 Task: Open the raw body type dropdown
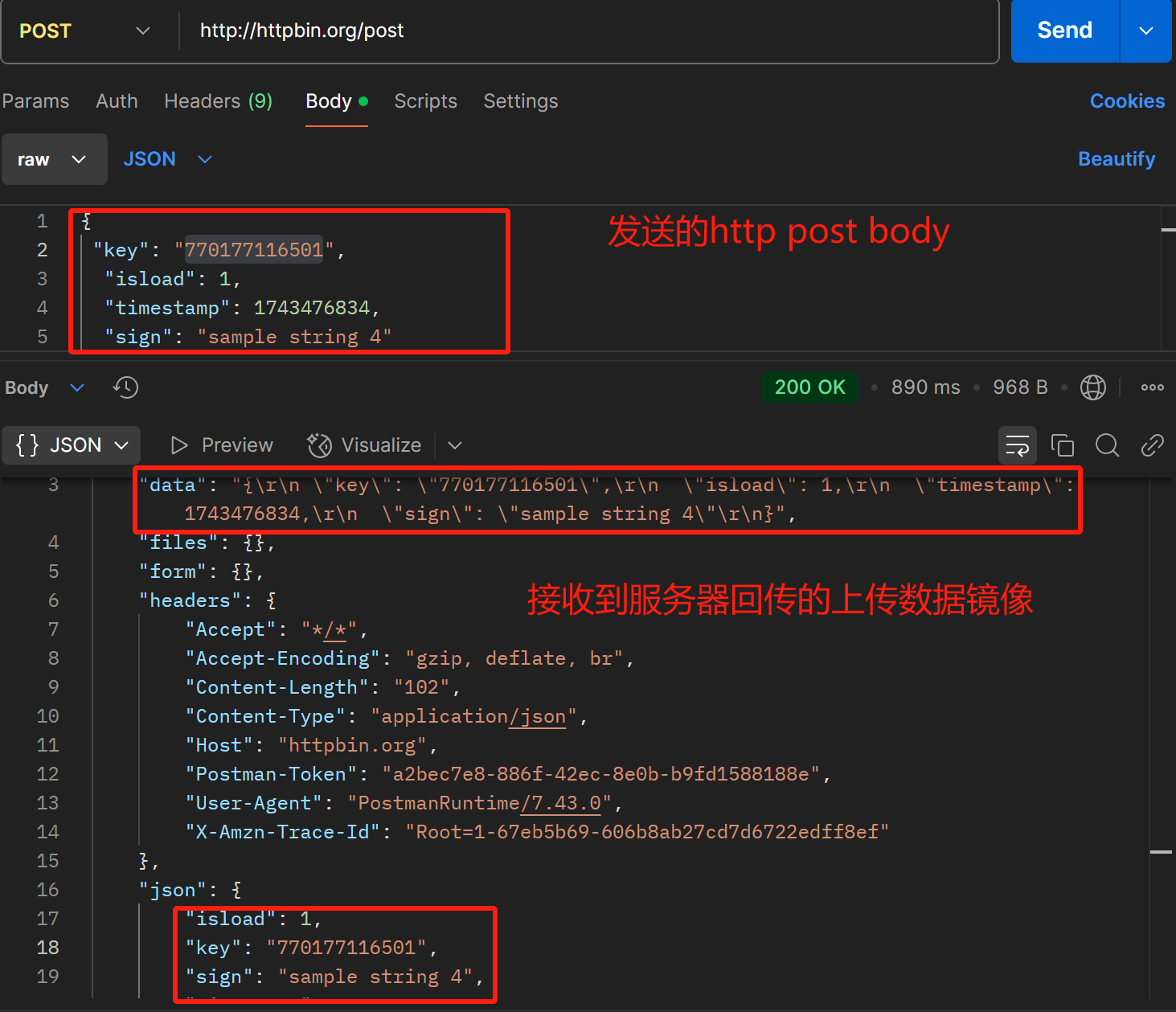54,159
